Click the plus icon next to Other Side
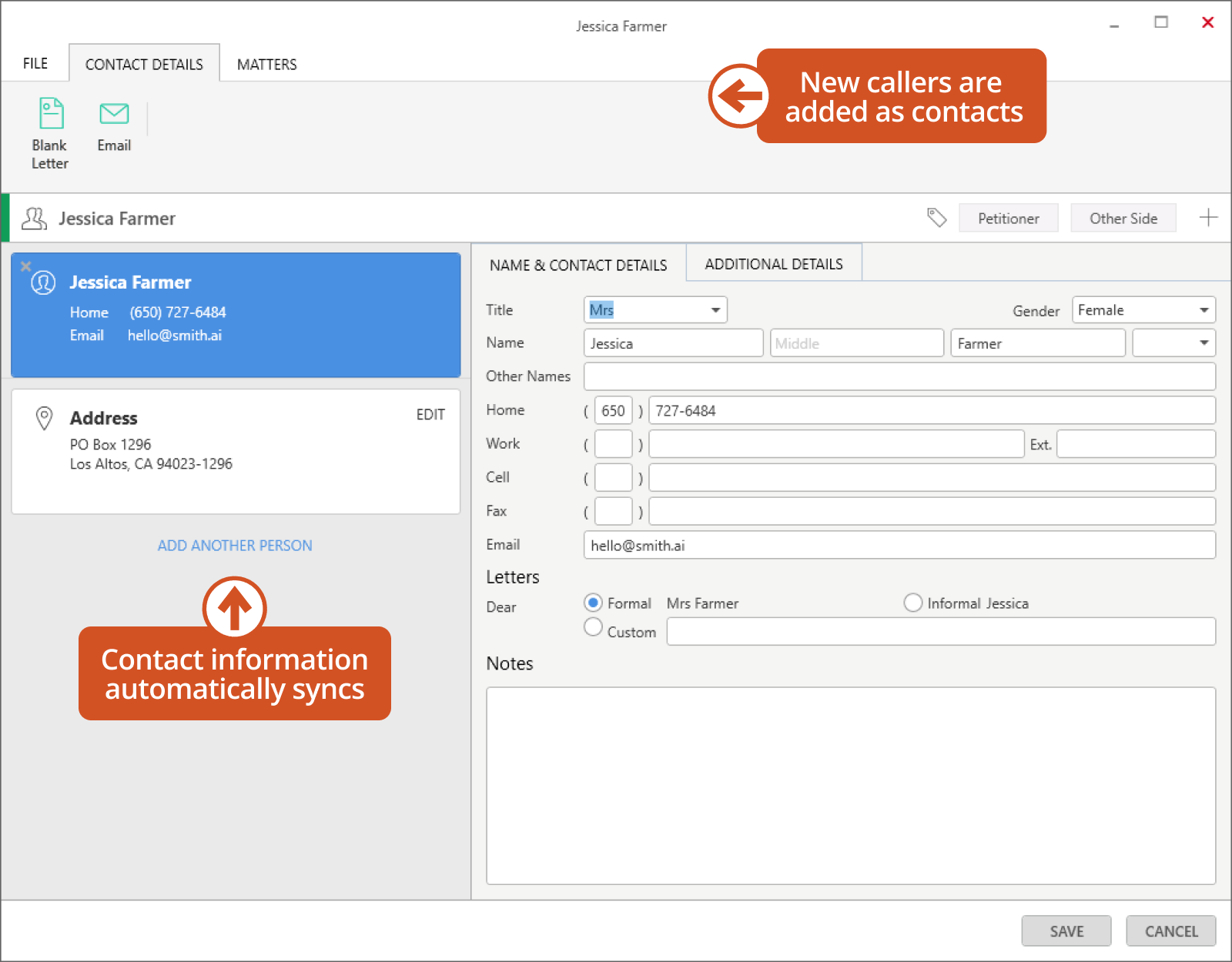1232x962 pixels. click(1208, 218)
